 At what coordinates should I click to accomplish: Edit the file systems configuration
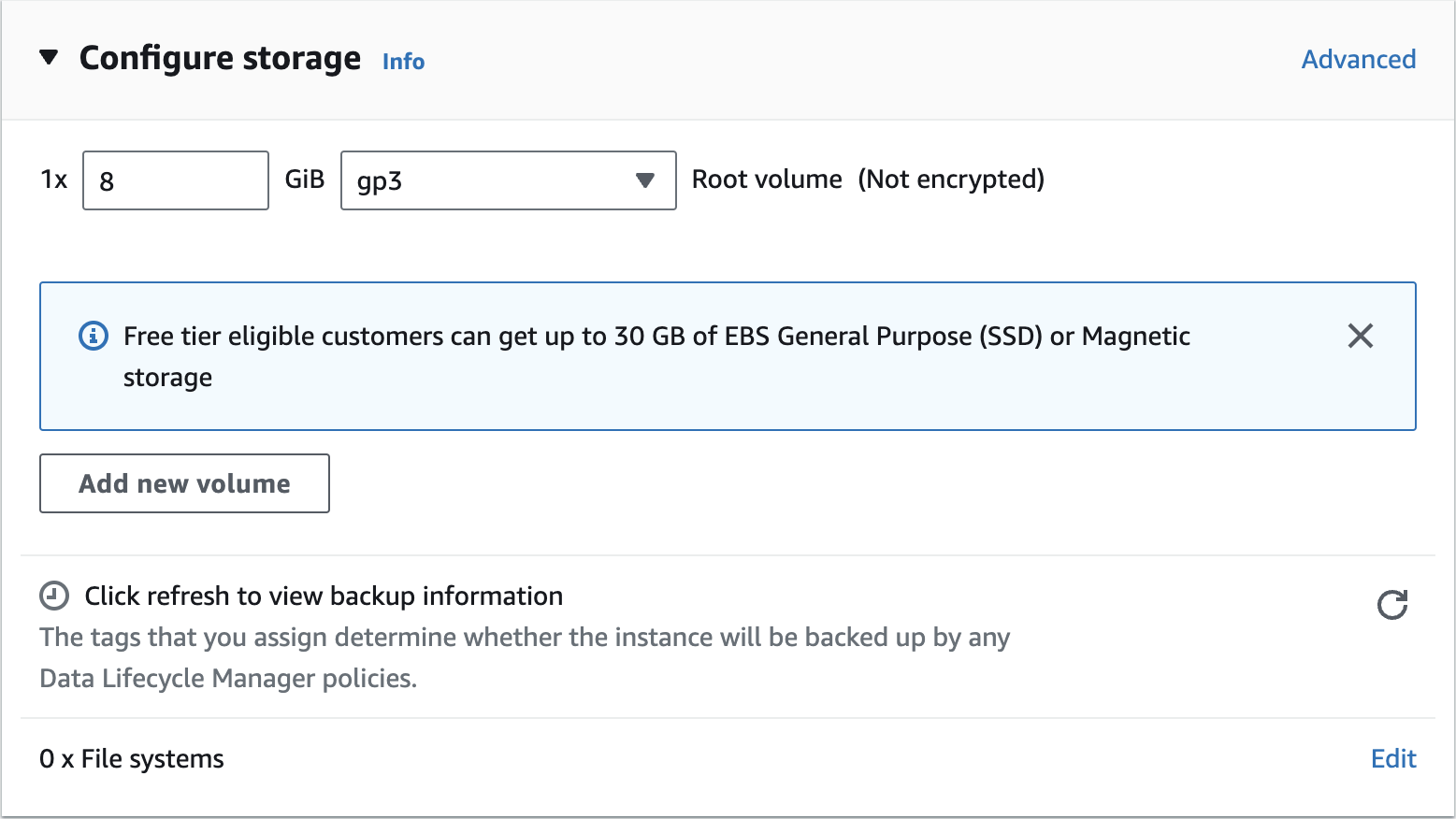pyautogui.click(x=1392, y=758)
